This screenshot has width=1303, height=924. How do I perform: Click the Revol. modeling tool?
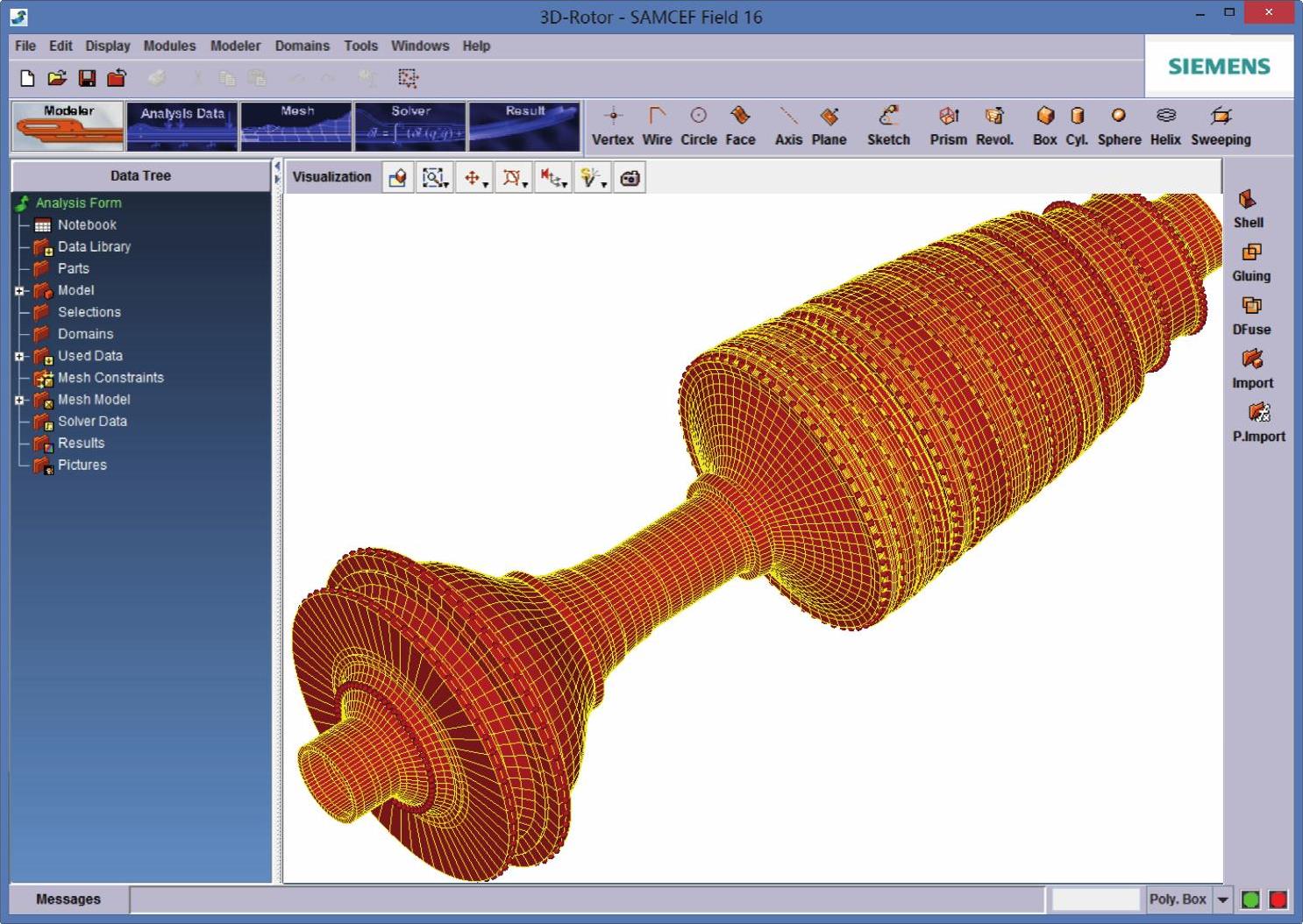click(x=994, y=125)
